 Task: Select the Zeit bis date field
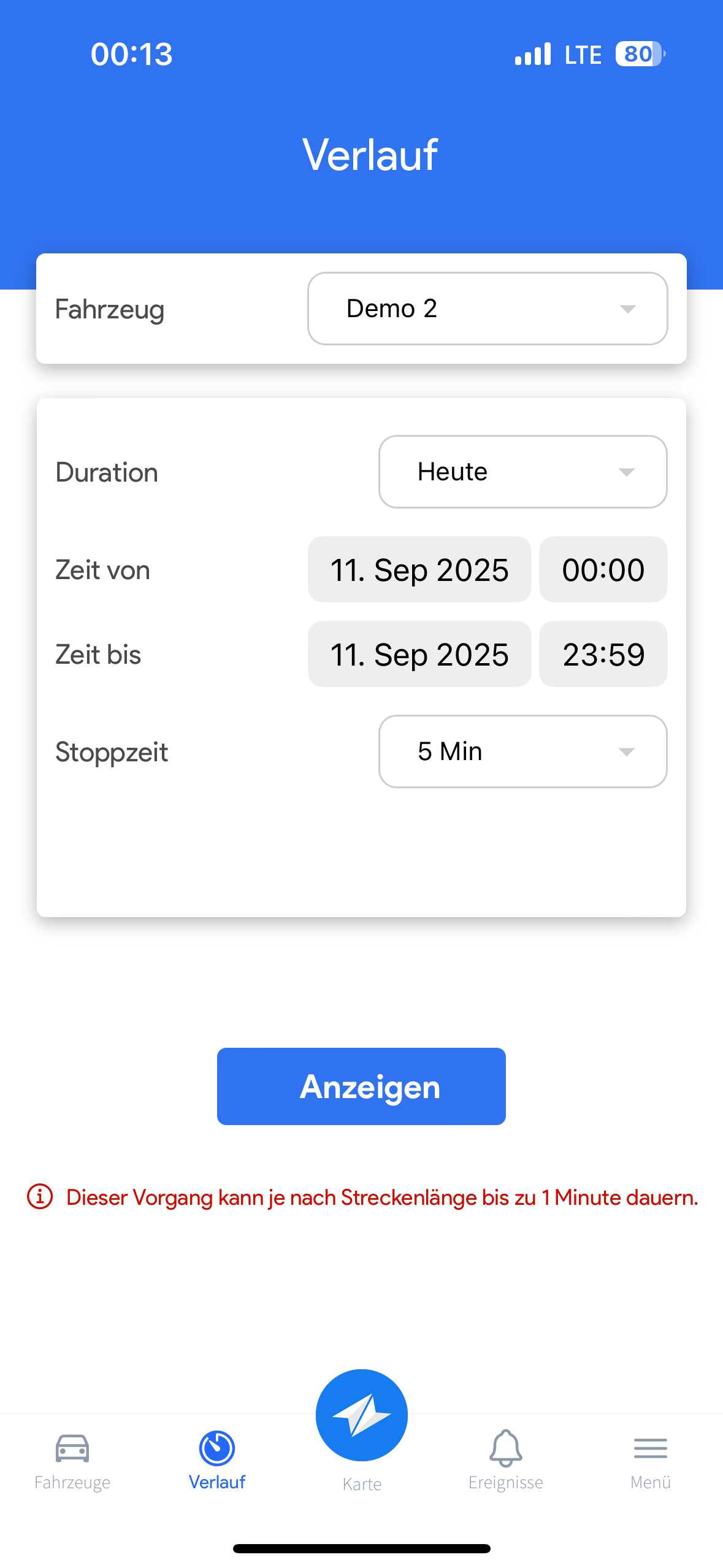pos(419,655)
